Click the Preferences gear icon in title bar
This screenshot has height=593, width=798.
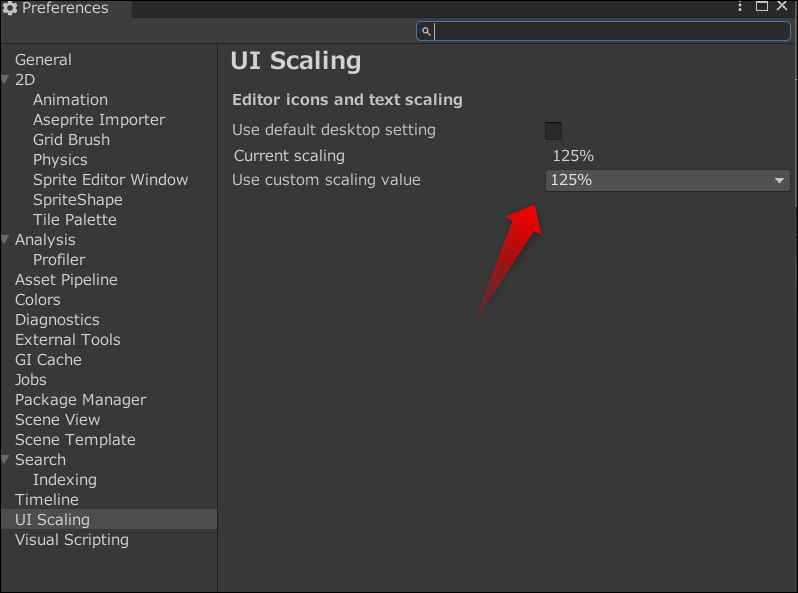click(x=10, y=8)
